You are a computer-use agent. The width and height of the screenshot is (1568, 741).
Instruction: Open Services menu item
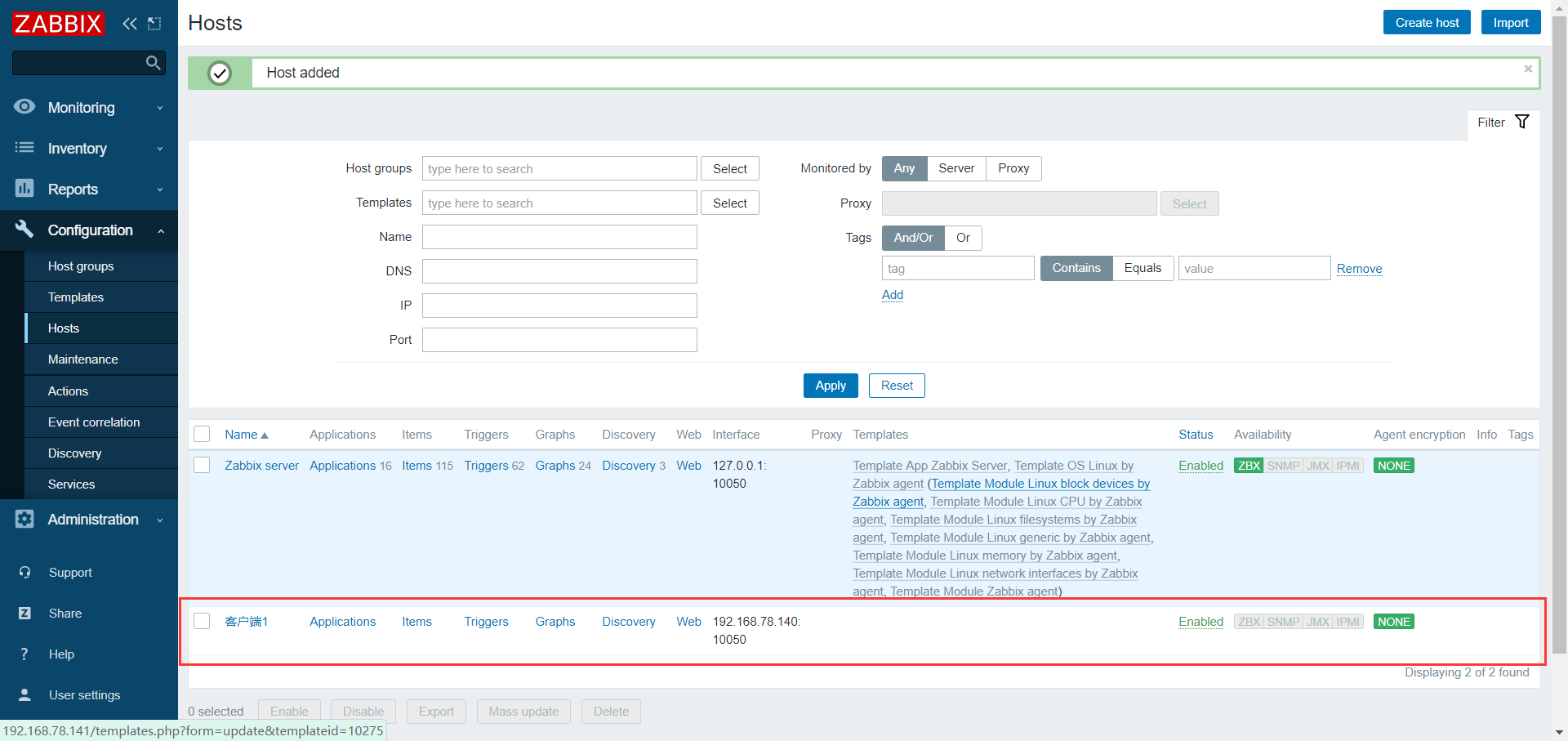pyautogui.click(x=71, y=484)
